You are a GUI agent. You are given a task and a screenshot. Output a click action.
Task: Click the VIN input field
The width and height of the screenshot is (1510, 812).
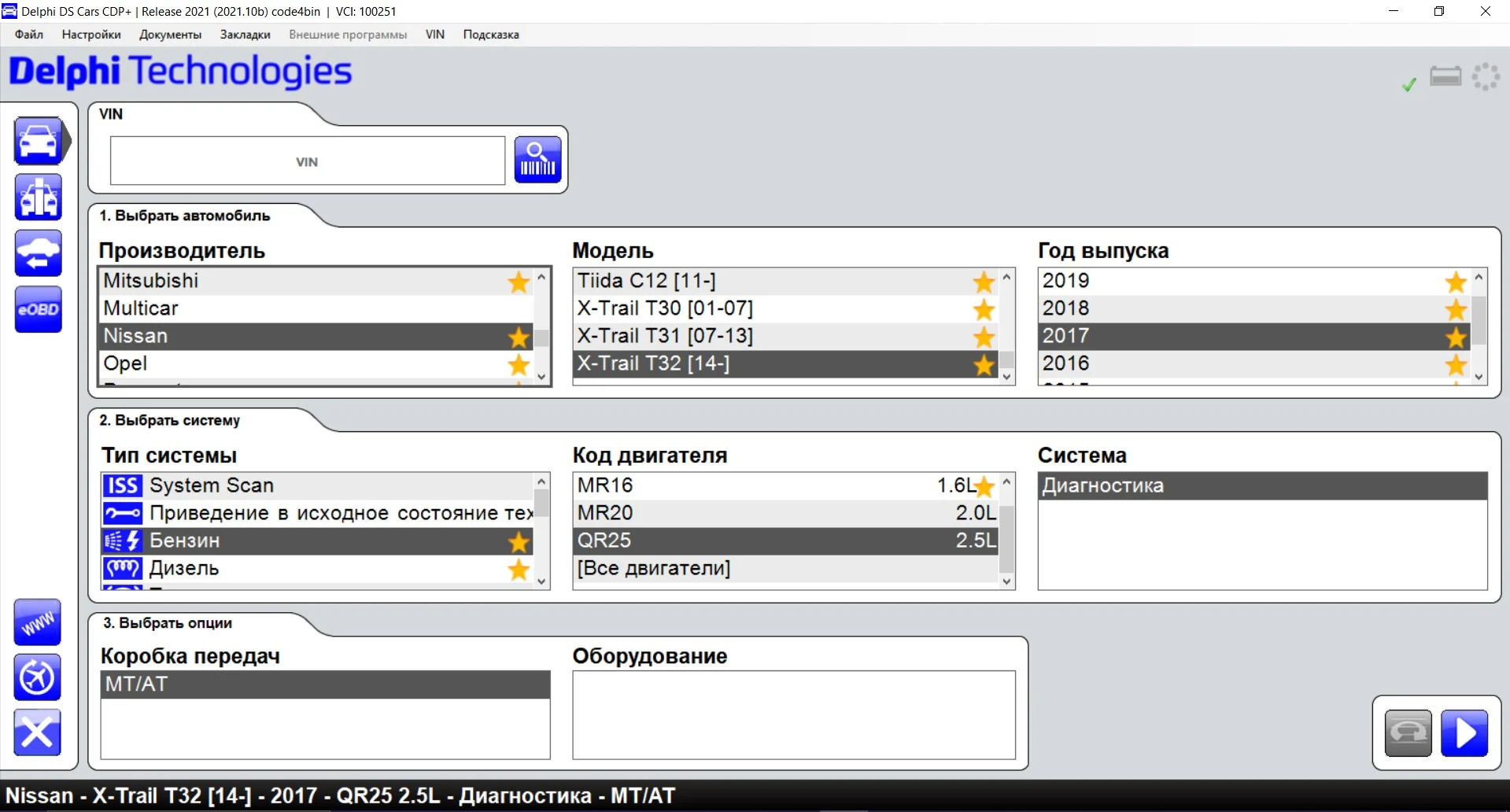pyautogui.click(x=307, y=161)
